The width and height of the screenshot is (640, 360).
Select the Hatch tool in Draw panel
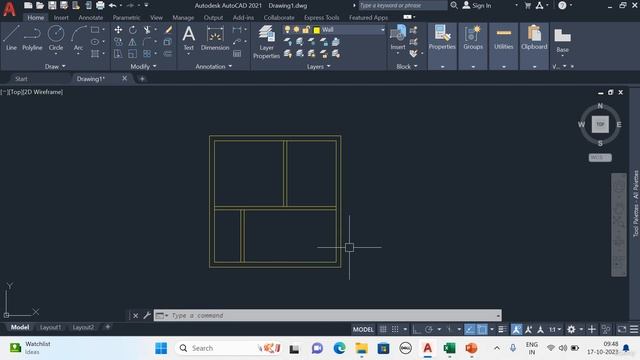(95, 53)
